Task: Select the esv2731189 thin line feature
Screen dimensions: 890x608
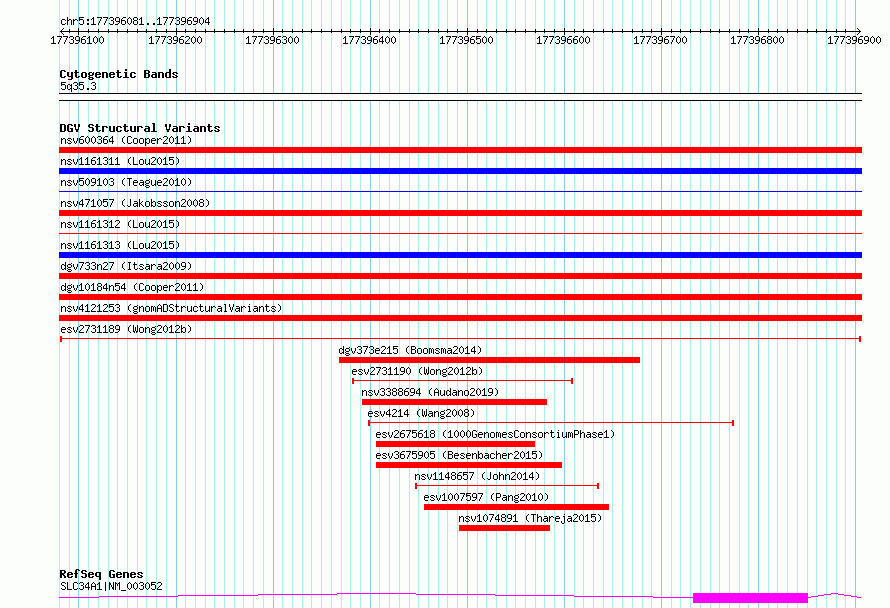Action: coord(460,339)
